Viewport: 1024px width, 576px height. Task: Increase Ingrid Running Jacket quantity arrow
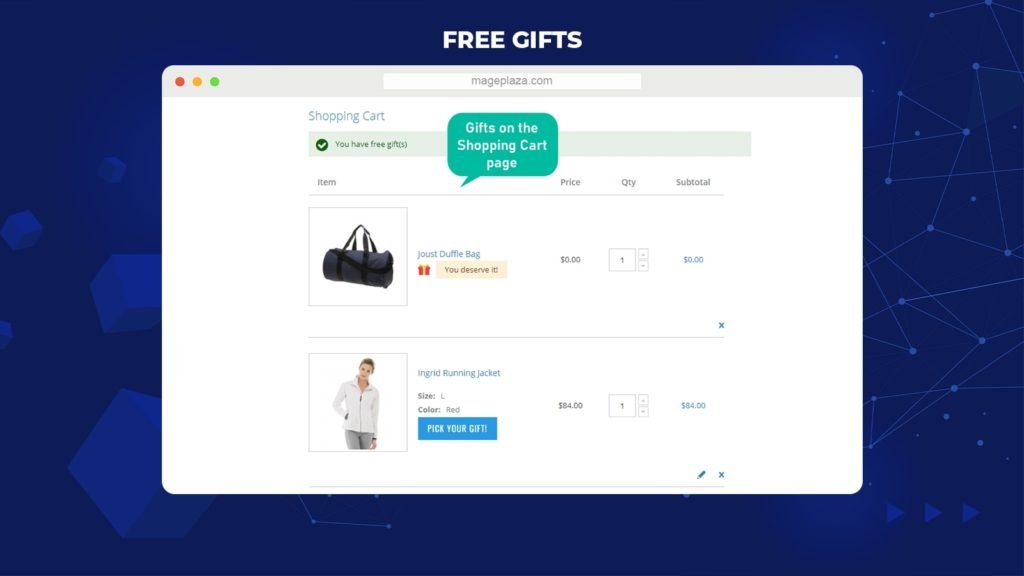643,400
